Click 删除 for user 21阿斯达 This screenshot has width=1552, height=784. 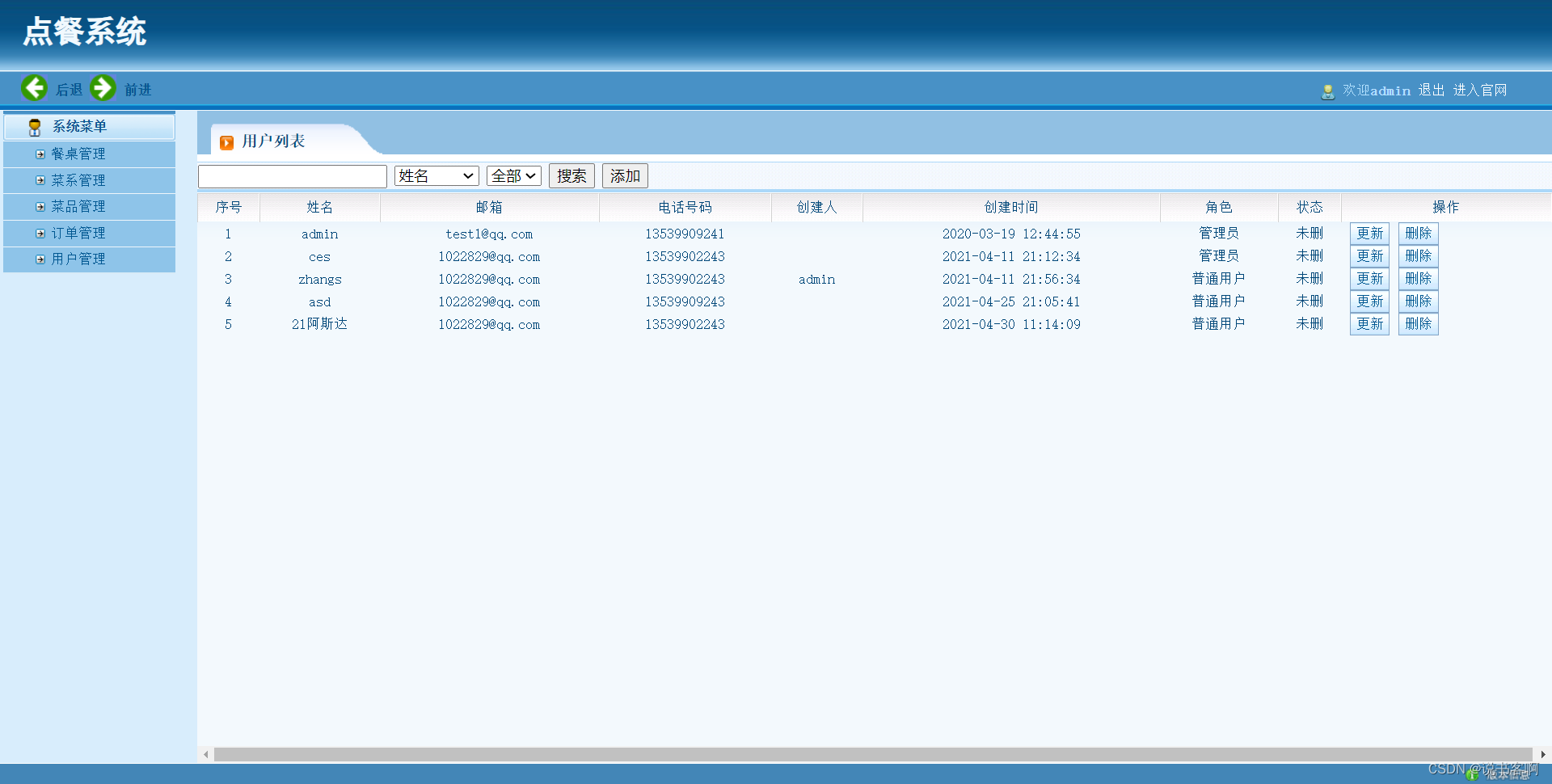pos(1418,324)
